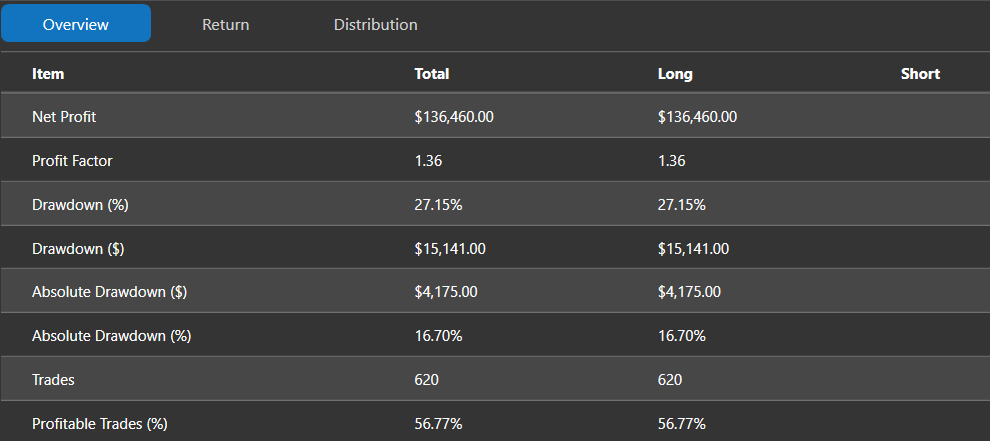Open the Return tab
This screenshot has height=441, width=990.
(225, 25)
